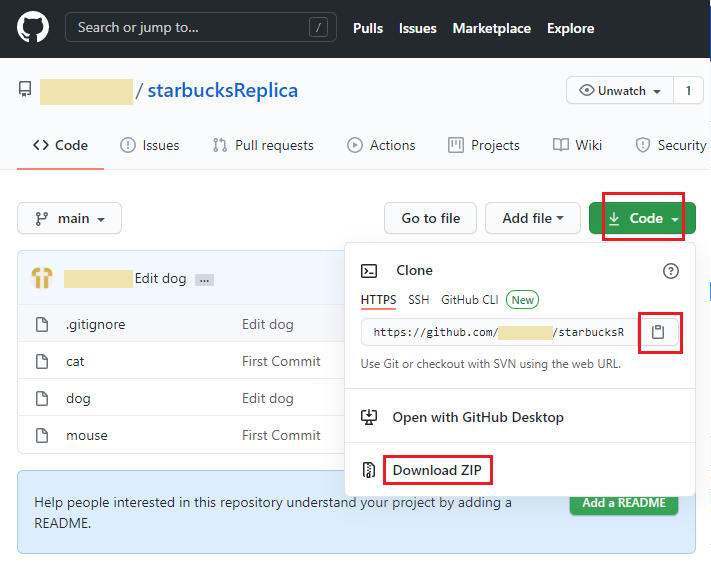Open mouse's First Commit message

[x=281, y=435]
